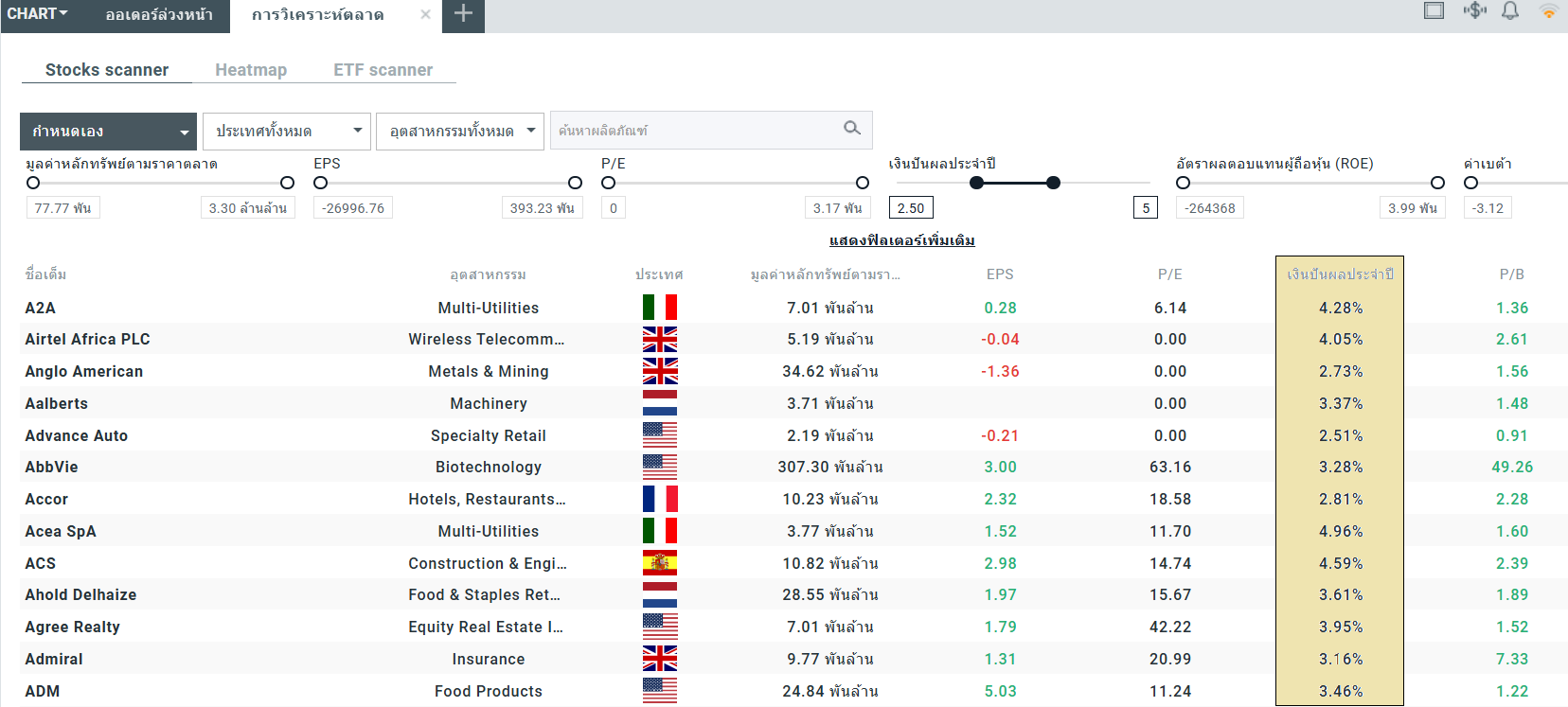The height and width of the screenshot is (707, 1568).
Task: Click the Wi-Fi connection status icon
Action: tap(1549, 11)
